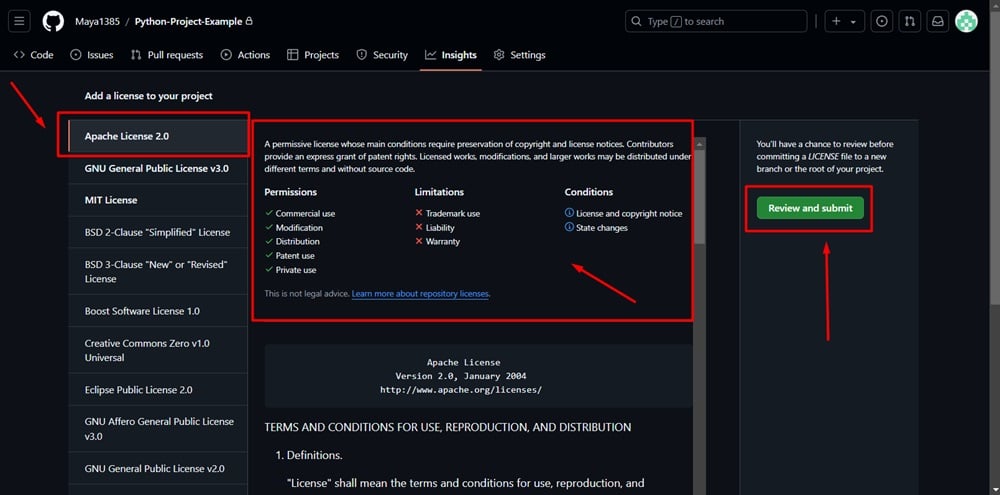Select GNU General Public License v3.0
Viewport: 1000px width, 495px height.
click(x=158, y=168)
